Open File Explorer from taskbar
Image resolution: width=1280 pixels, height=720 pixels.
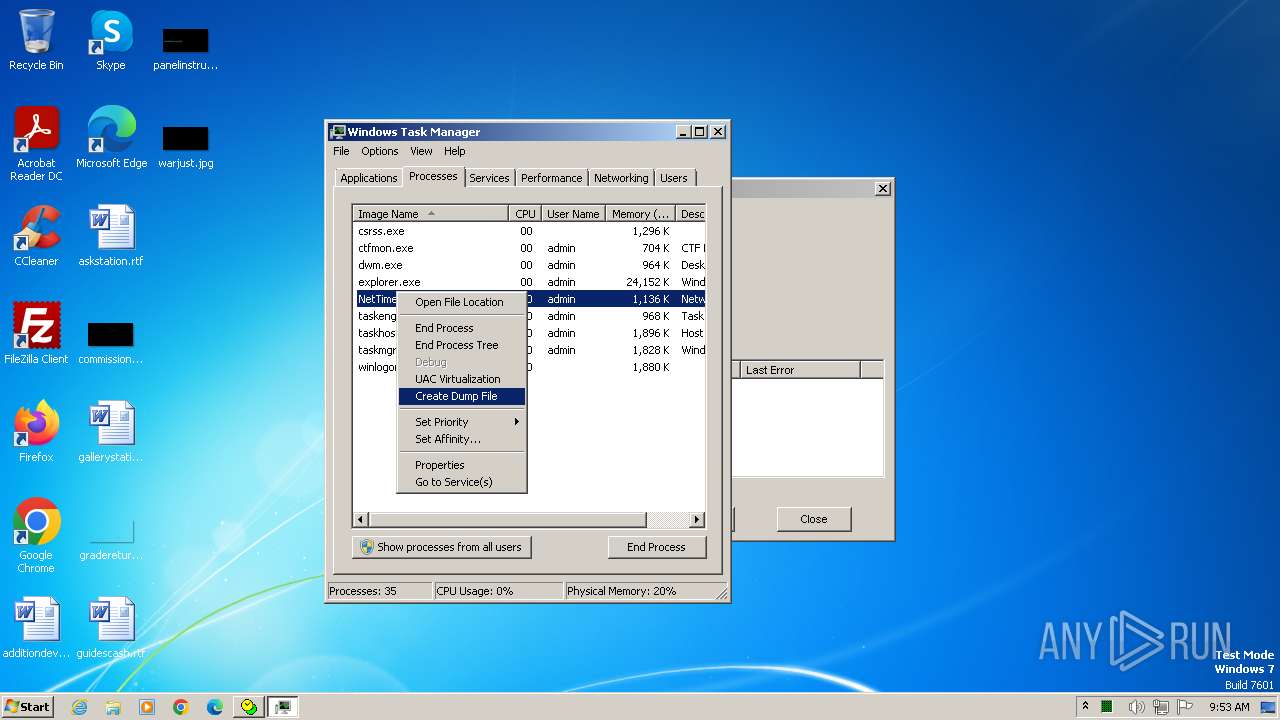113,707
